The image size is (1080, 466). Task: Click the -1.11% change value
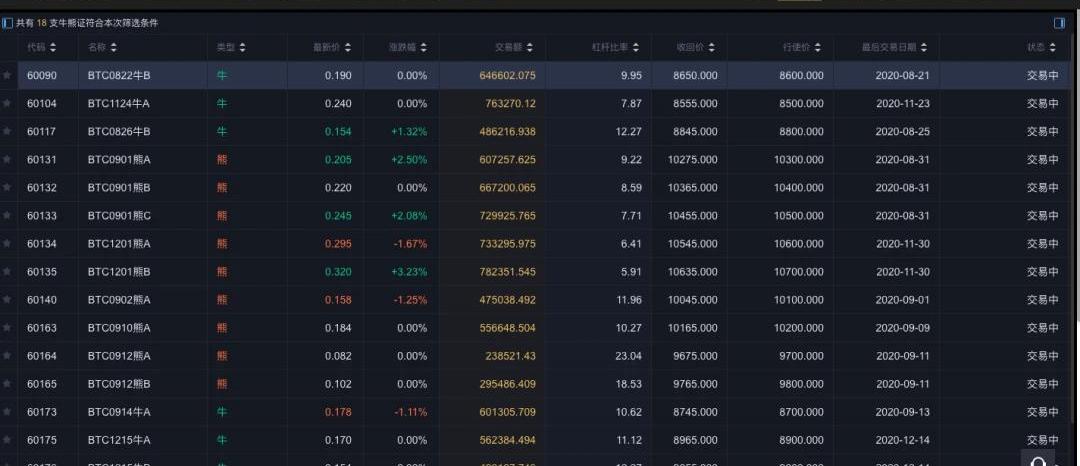click(411, 412)
